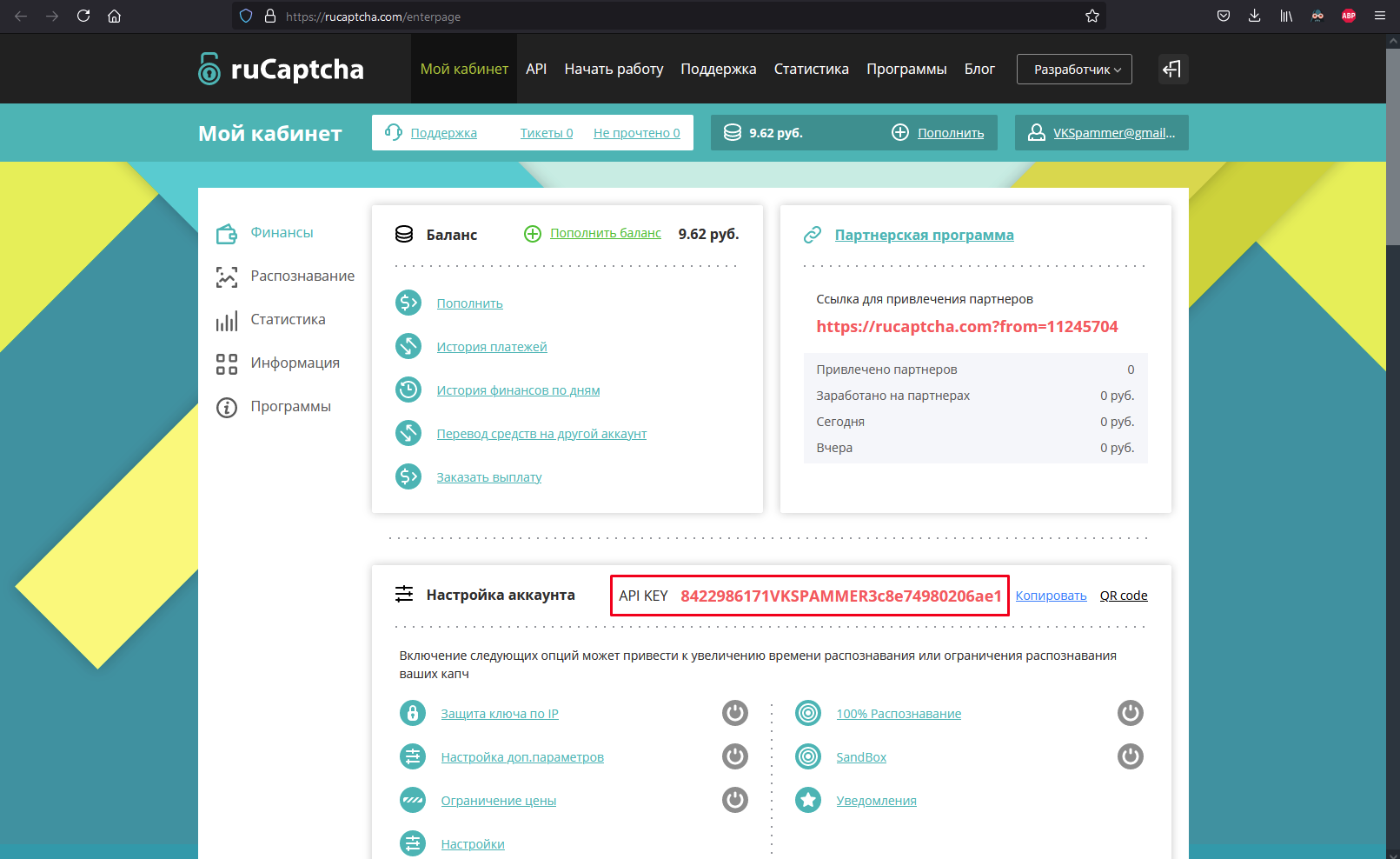
Task: Click the Firefox bookmark star icon
Action: [1092, 16]
